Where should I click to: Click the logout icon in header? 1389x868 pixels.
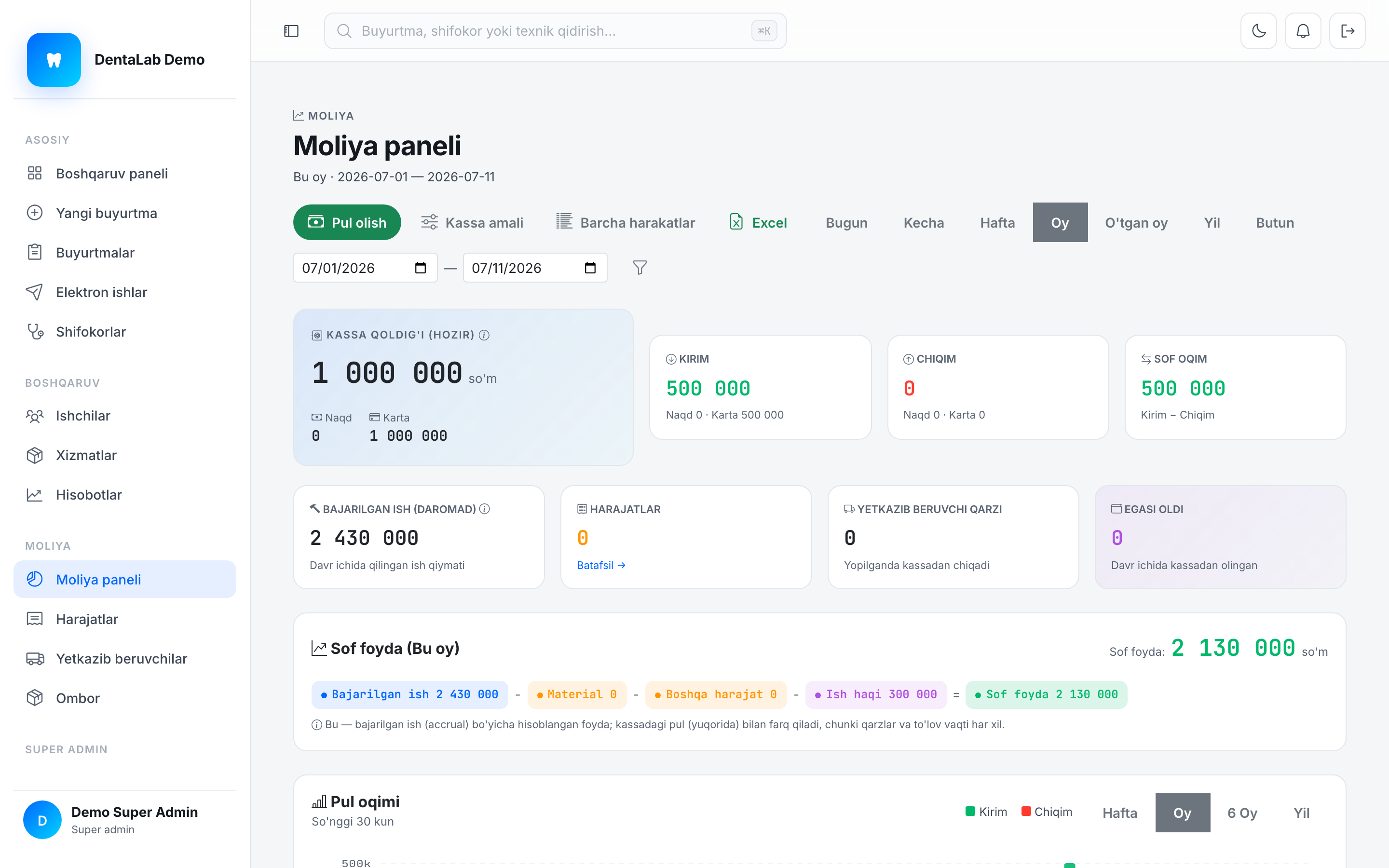[x=1347, y=31]
